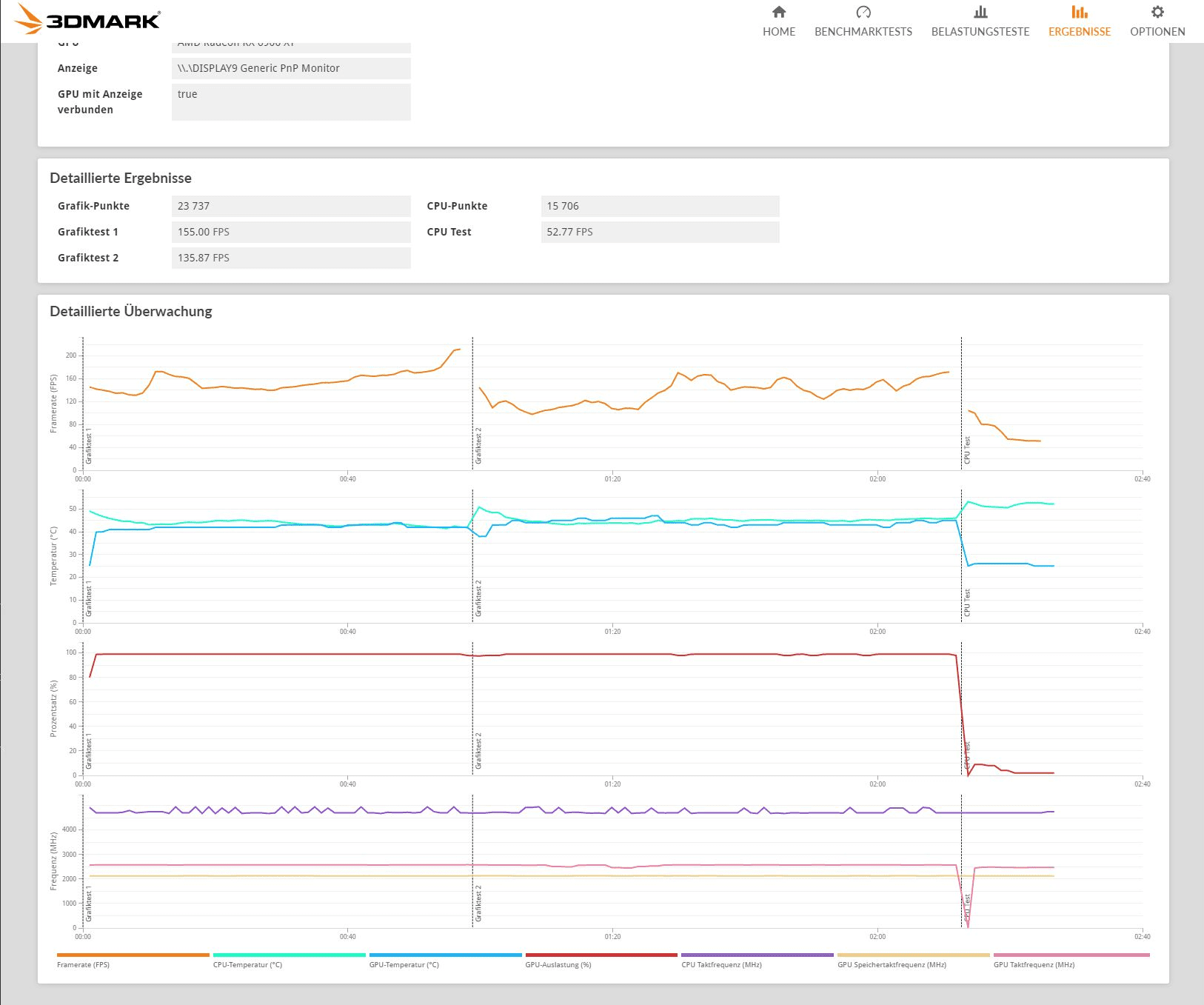Go to the HOME tab label
This screenshot has height=1005, width=1204.
click(779, 32)
